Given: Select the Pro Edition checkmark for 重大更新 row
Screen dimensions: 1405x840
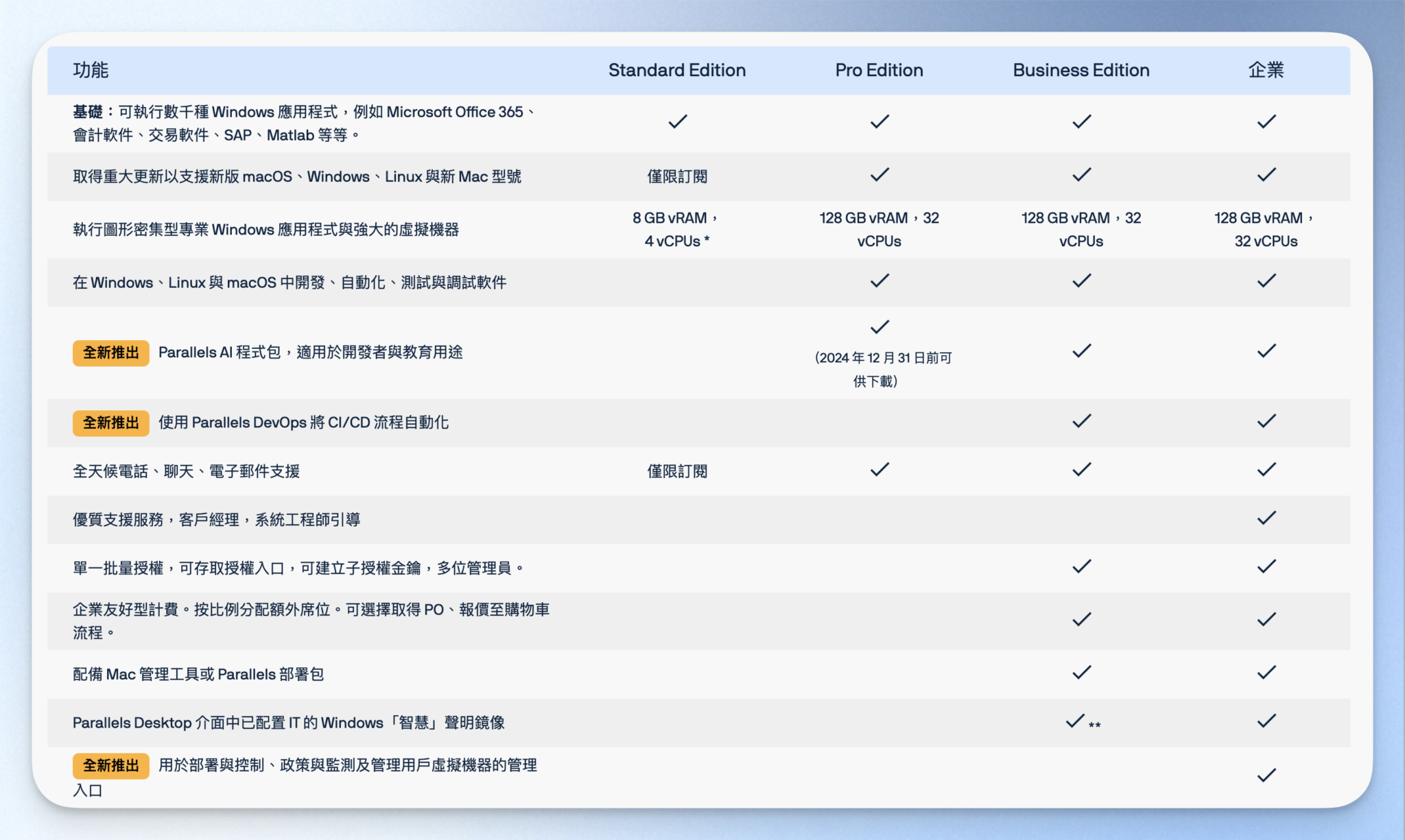Looking at the screenshot, I should (879, 176).
